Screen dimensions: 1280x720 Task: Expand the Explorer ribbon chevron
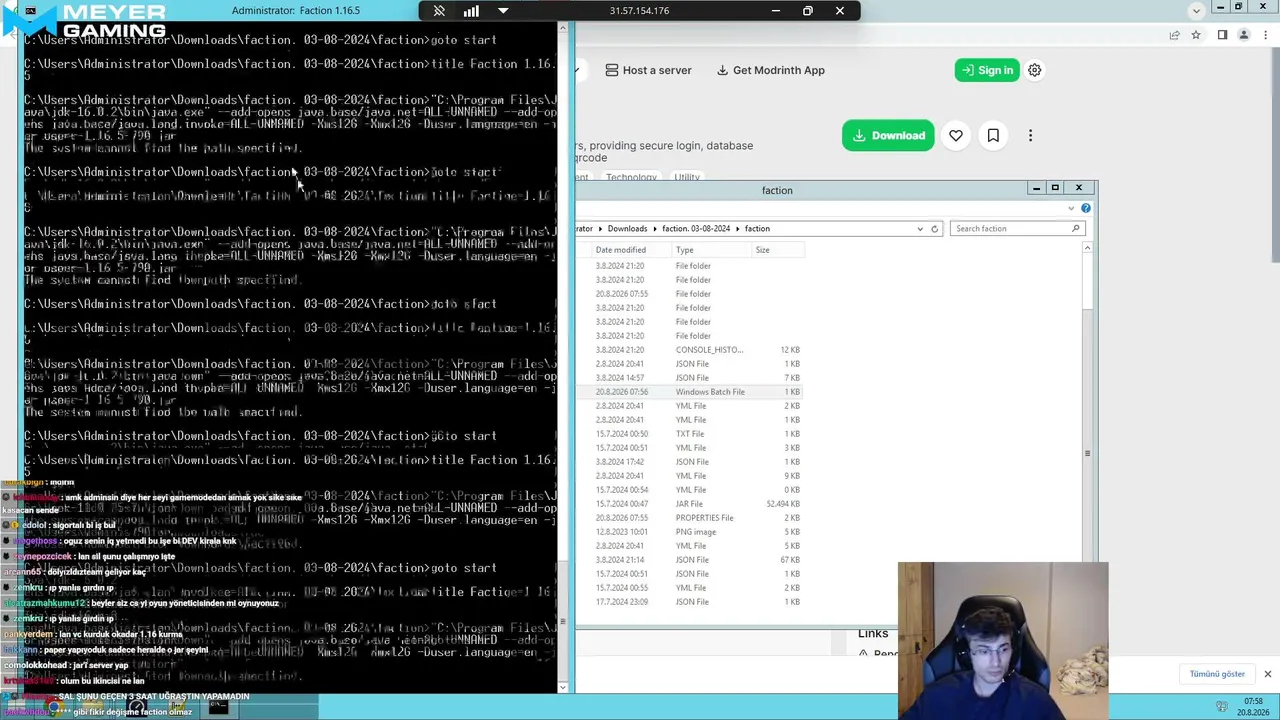[1071, 208]
